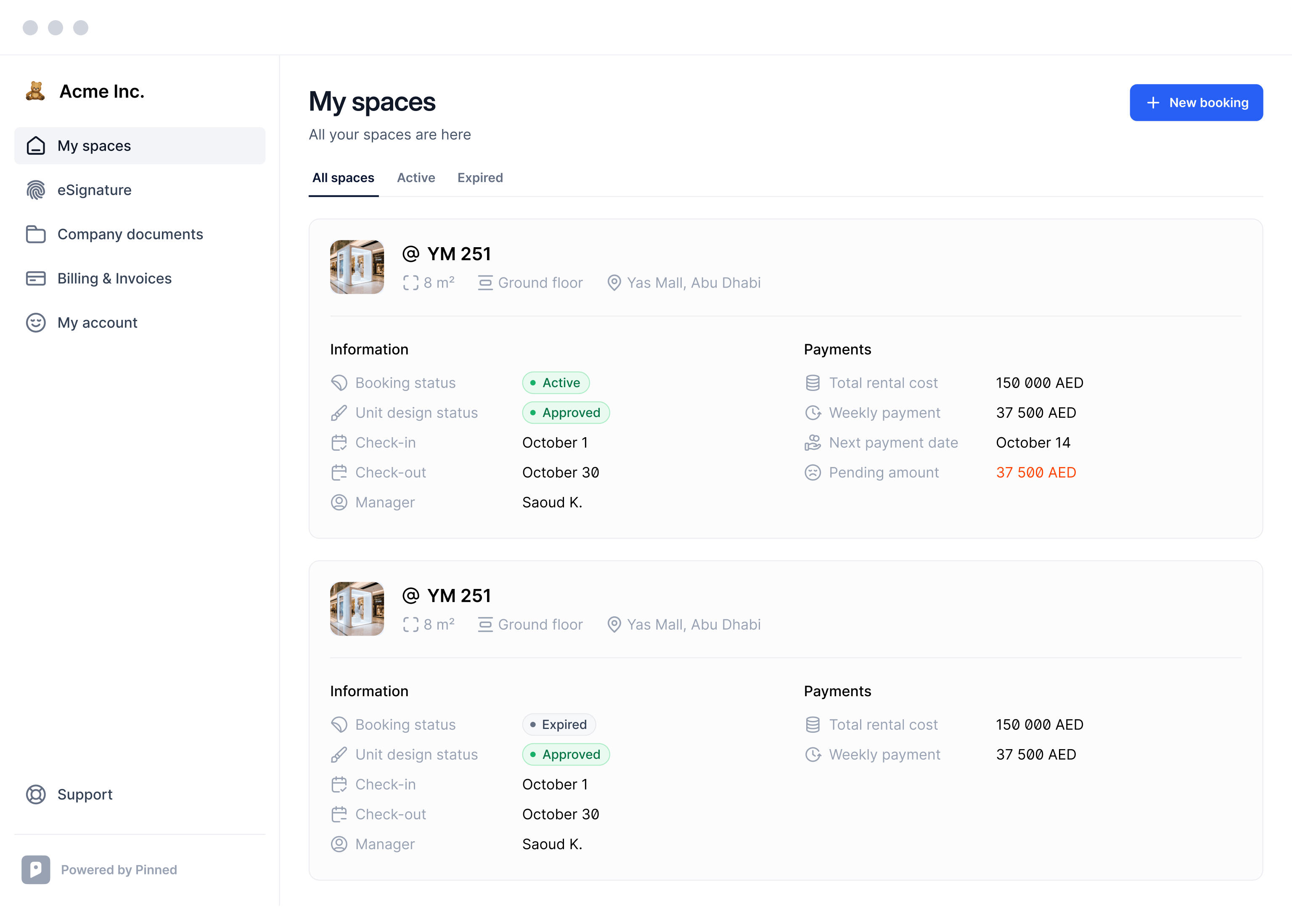Click the gray Expired status badge

pyautogui.click(x=559, y=724)
